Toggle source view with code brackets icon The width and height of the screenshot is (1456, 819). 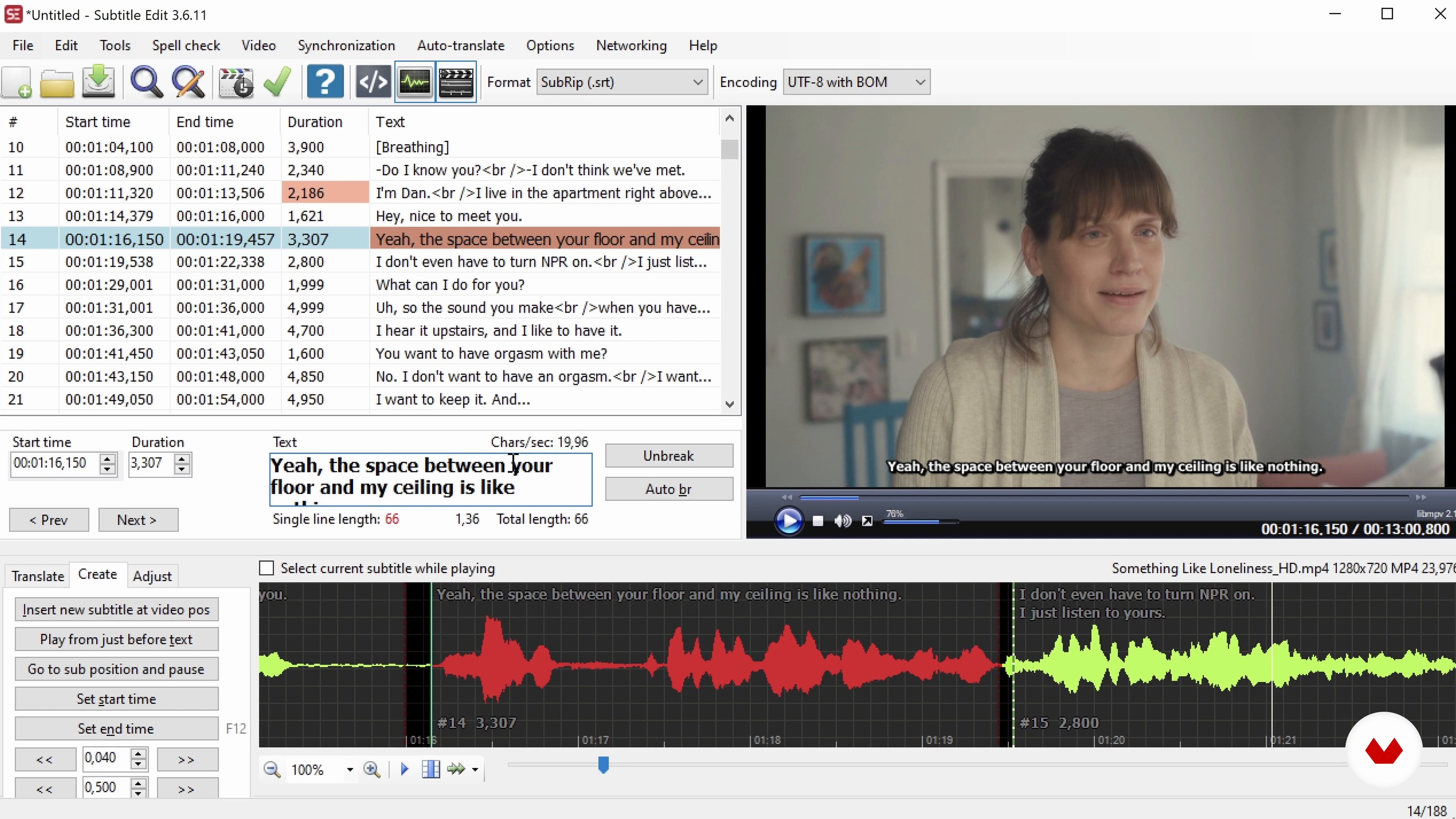coord(373,83)
